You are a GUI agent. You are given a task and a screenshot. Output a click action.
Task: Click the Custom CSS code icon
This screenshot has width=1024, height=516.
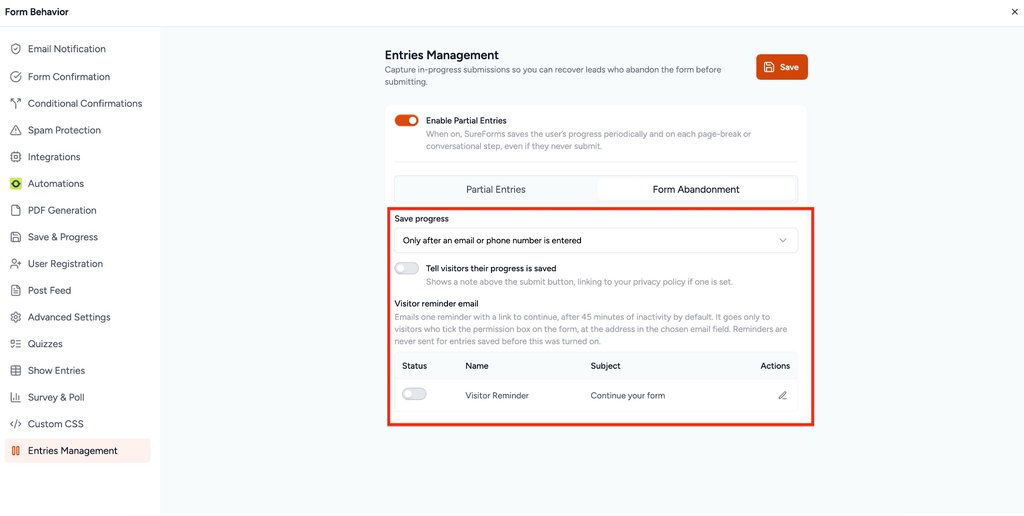click(x=16, y=424)
